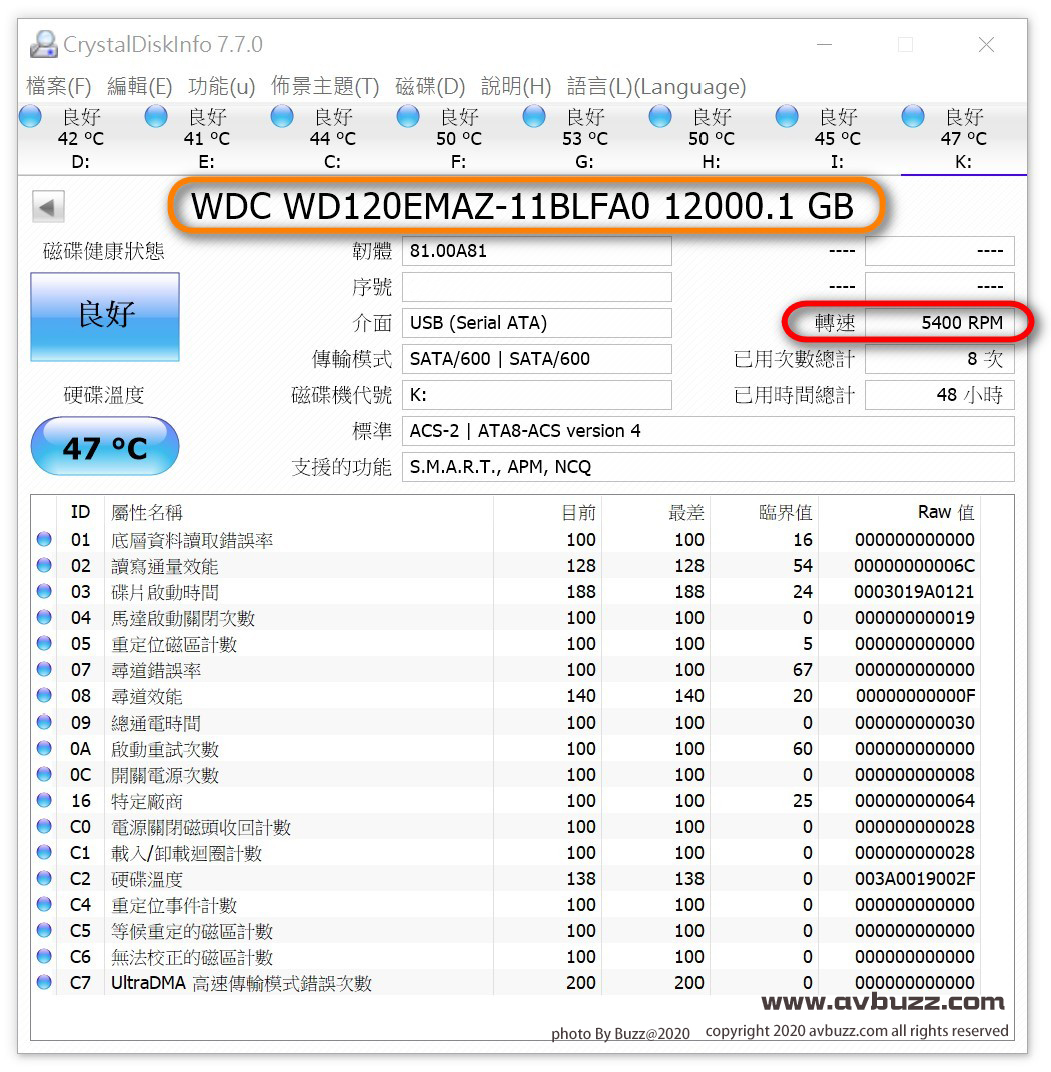Click blue status dot beside attribute 01
1051x1072 pixels.
tap(43, 539)
